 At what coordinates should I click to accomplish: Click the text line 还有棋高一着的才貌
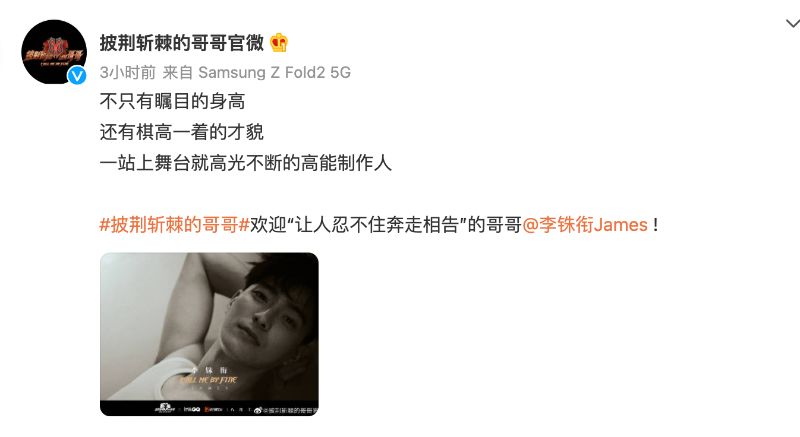pos(182,132)
